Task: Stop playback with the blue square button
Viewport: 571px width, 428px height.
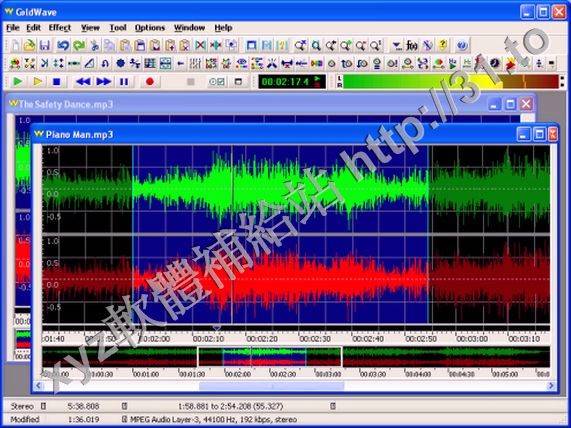Action: 56,82
